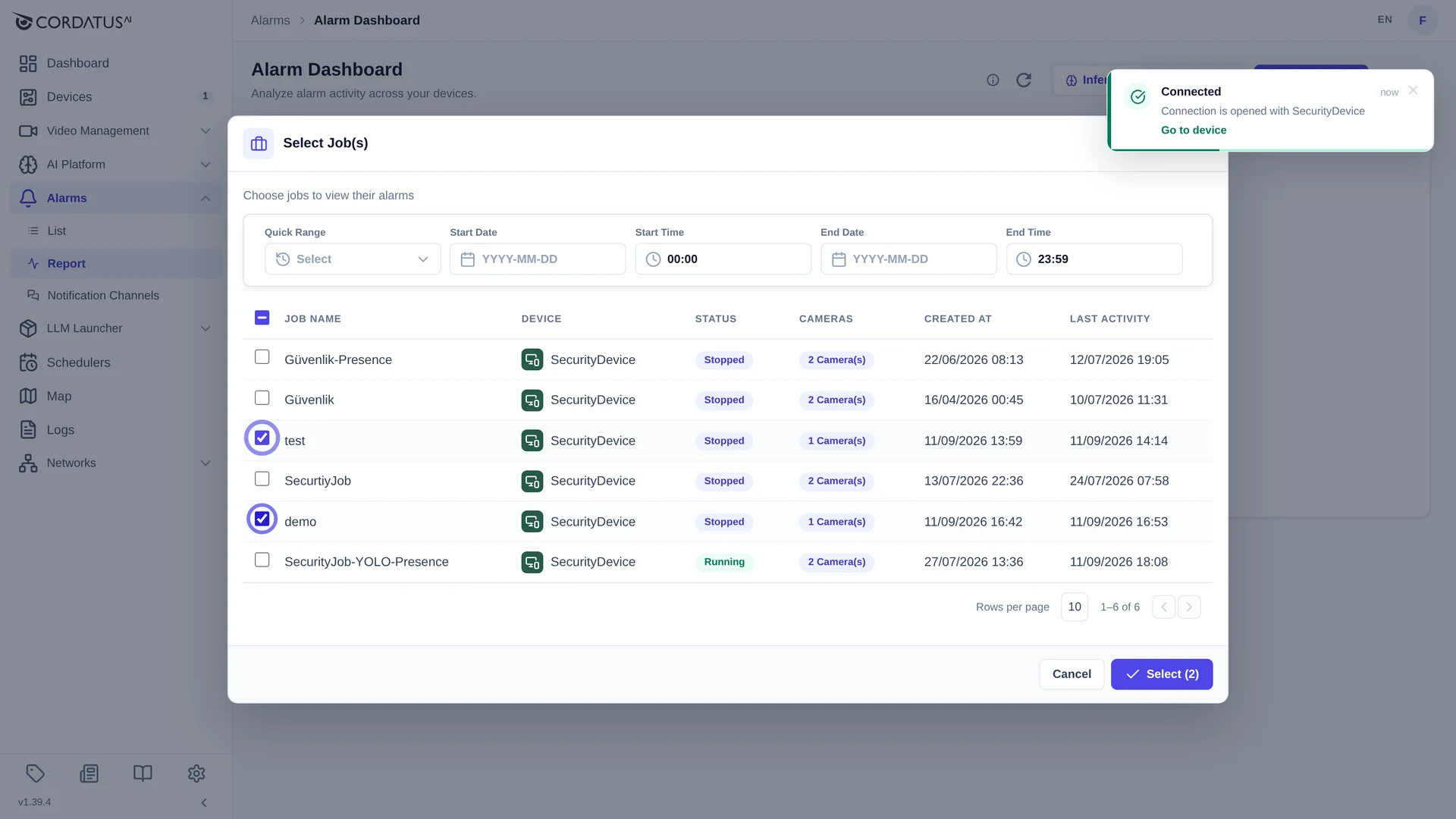
Task: Check the SecurityJob-YOLO-Presence checkbox
Action: pos(262,560)
